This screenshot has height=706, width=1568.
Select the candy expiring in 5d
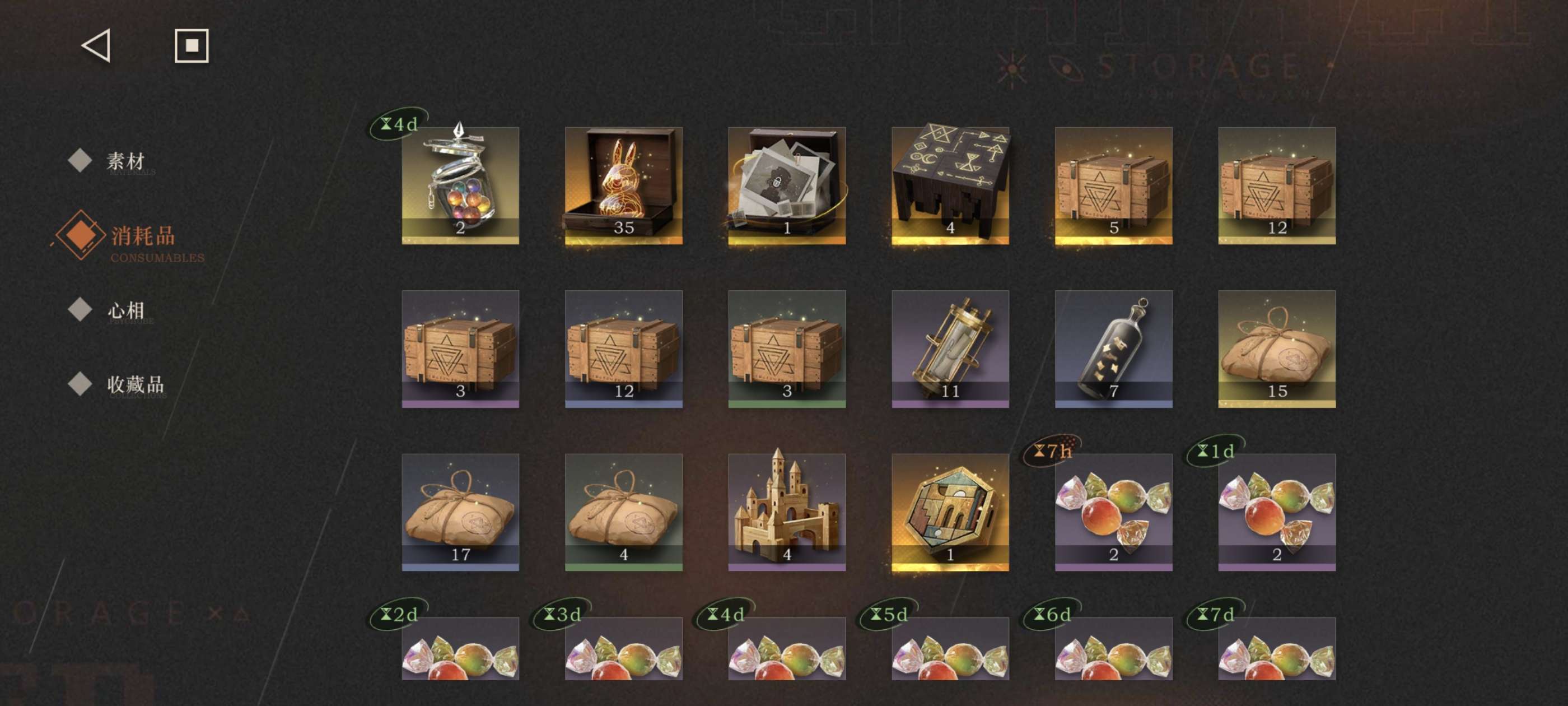[950, 648]
